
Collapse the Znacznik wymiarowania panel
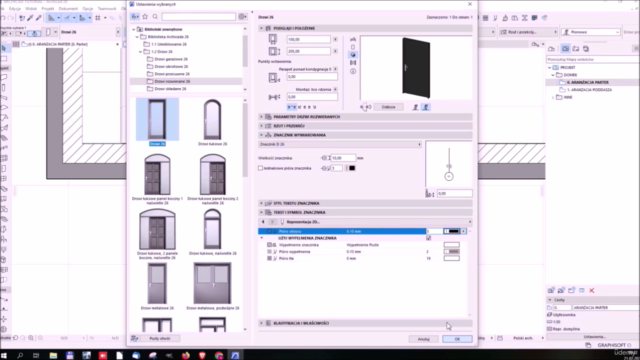point(262,135)
